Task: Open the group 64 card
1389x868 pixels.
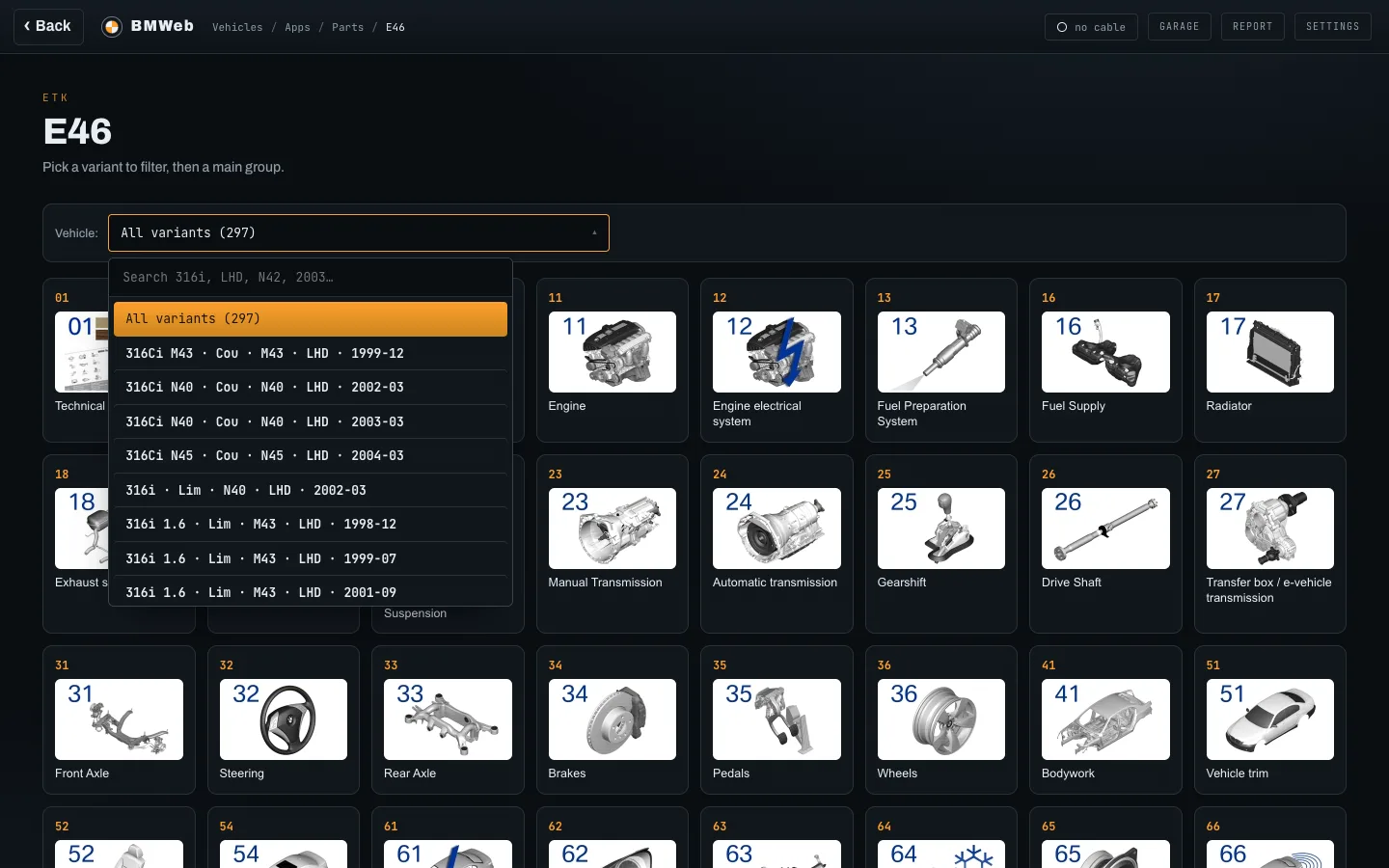Action: [x=941, y=838]
